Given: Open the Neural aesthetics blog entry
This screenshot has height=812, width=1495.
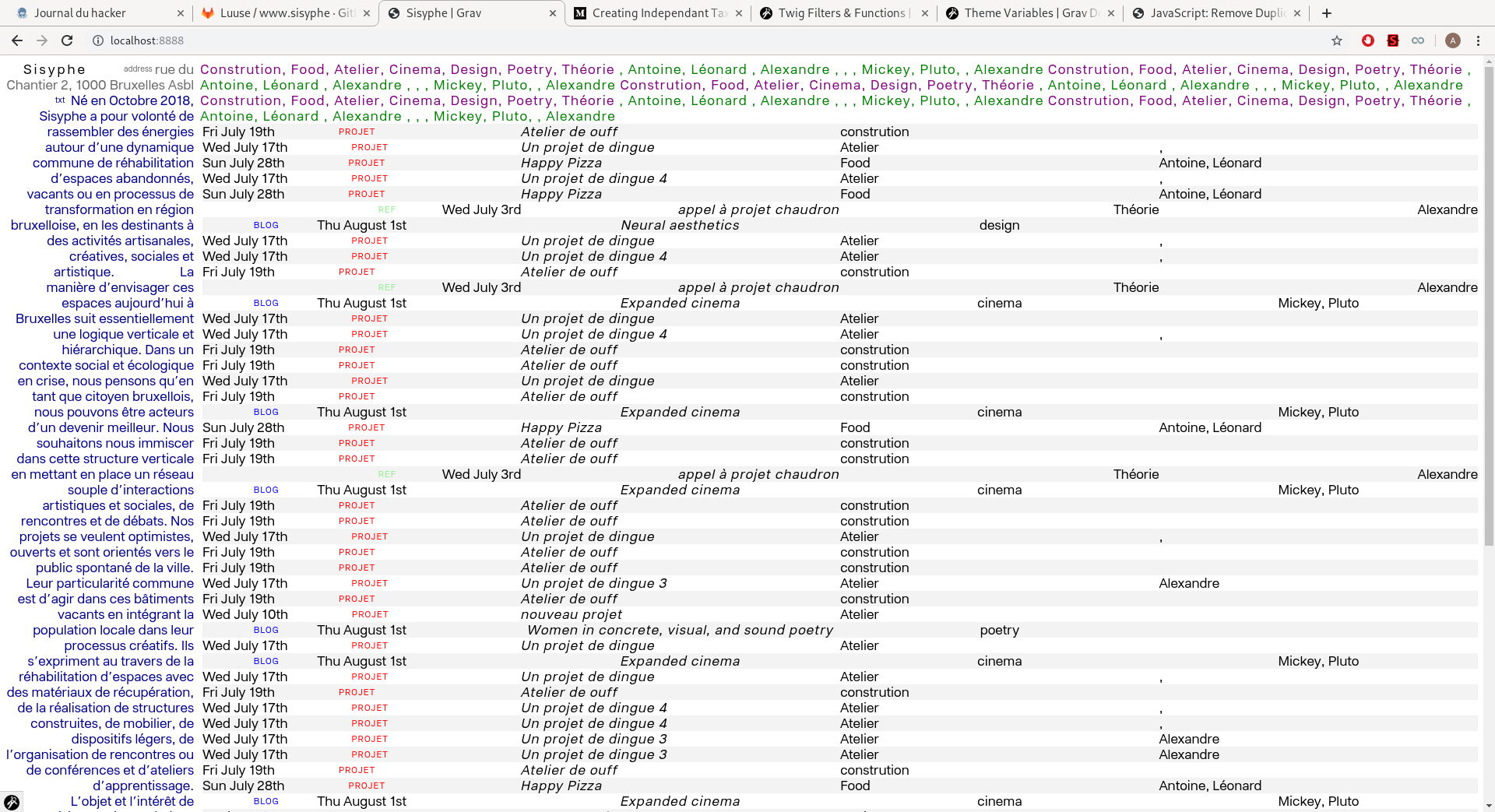Looking at the screenshot, I should [680, 225].
